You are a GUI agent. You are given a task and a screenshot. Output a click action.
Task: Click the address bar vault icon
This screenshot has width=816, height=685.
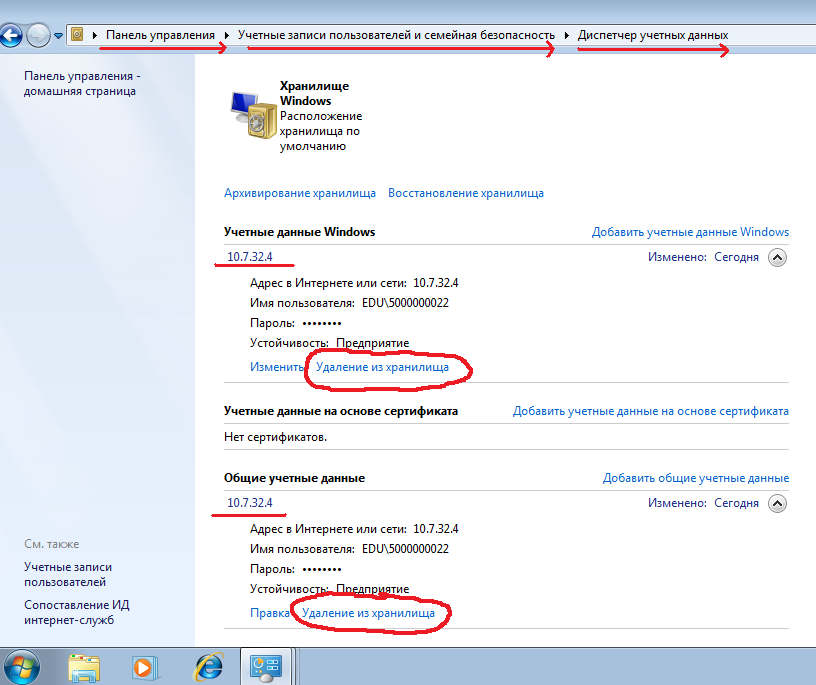[77, 35]
